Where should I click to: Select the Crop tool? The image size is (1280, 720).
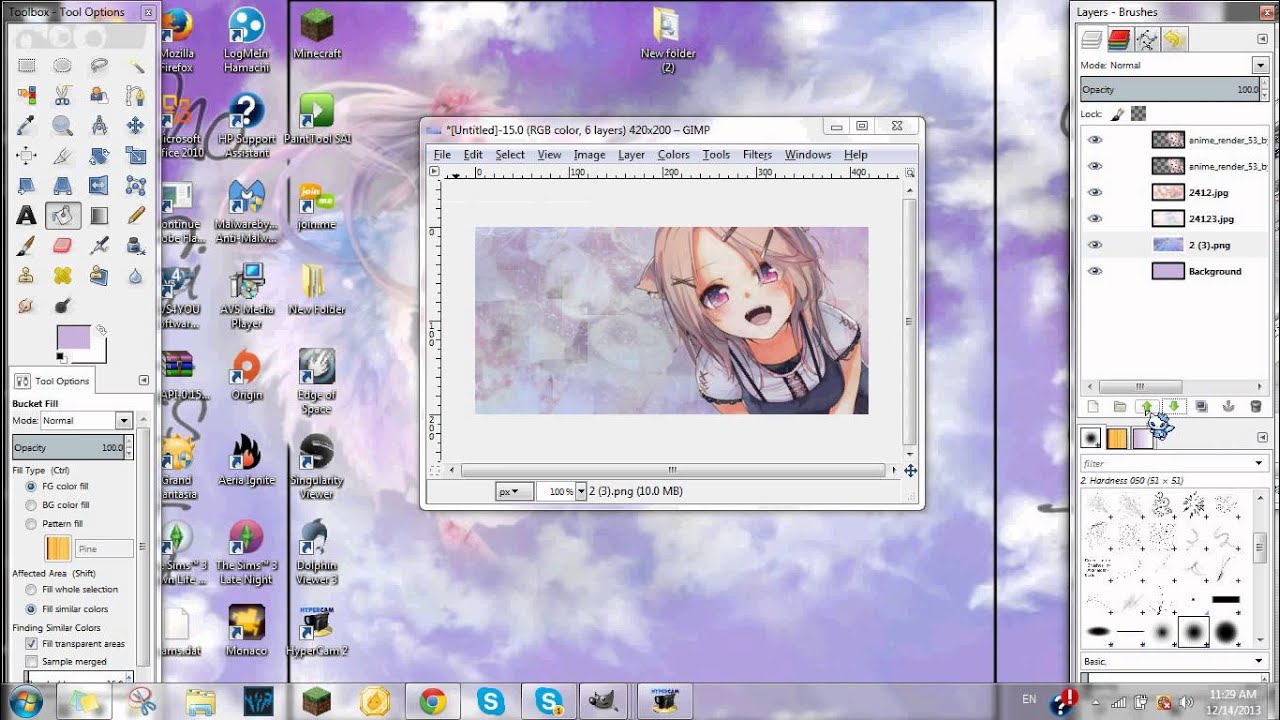point(62,156)
